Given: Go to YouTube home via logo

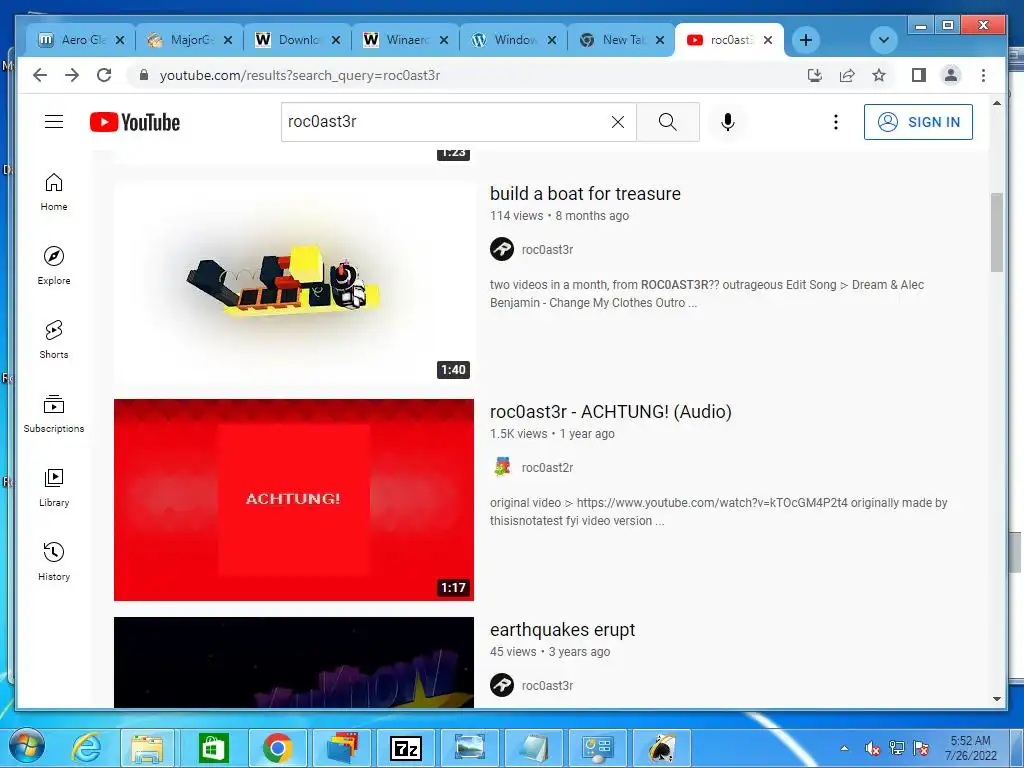Looking at the screenshot, I should [135, 122].
